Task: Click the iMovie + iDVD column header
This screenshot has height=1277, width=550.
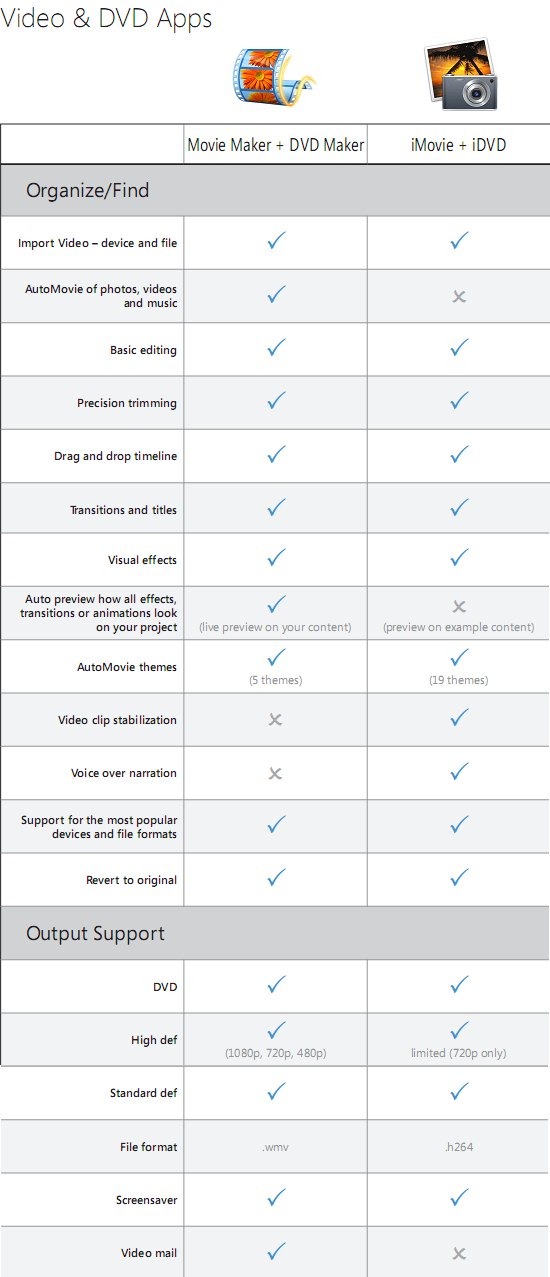Action: point(459,145)
